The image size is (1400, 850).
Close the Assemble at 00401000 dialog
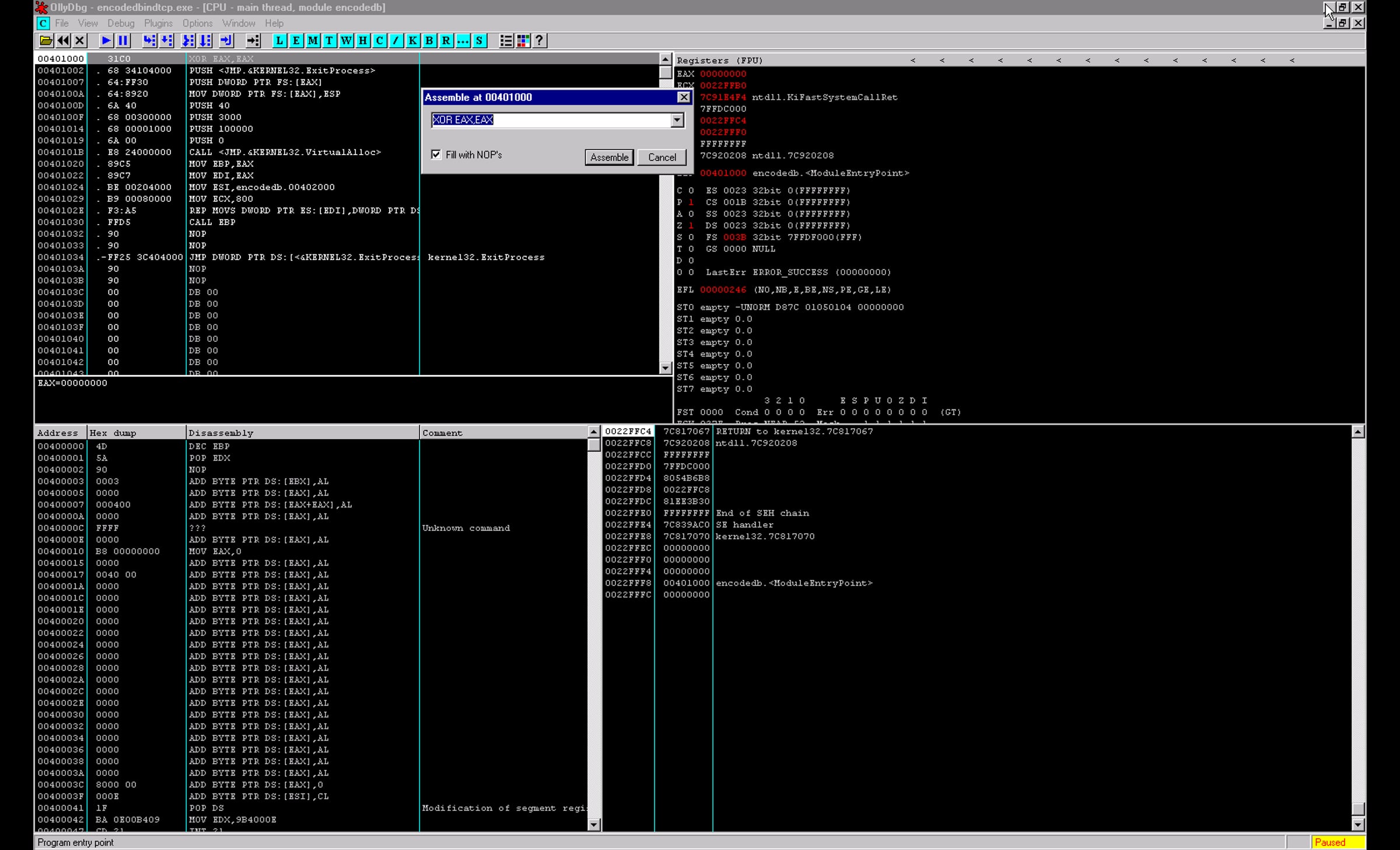click(x=684, y=97)
